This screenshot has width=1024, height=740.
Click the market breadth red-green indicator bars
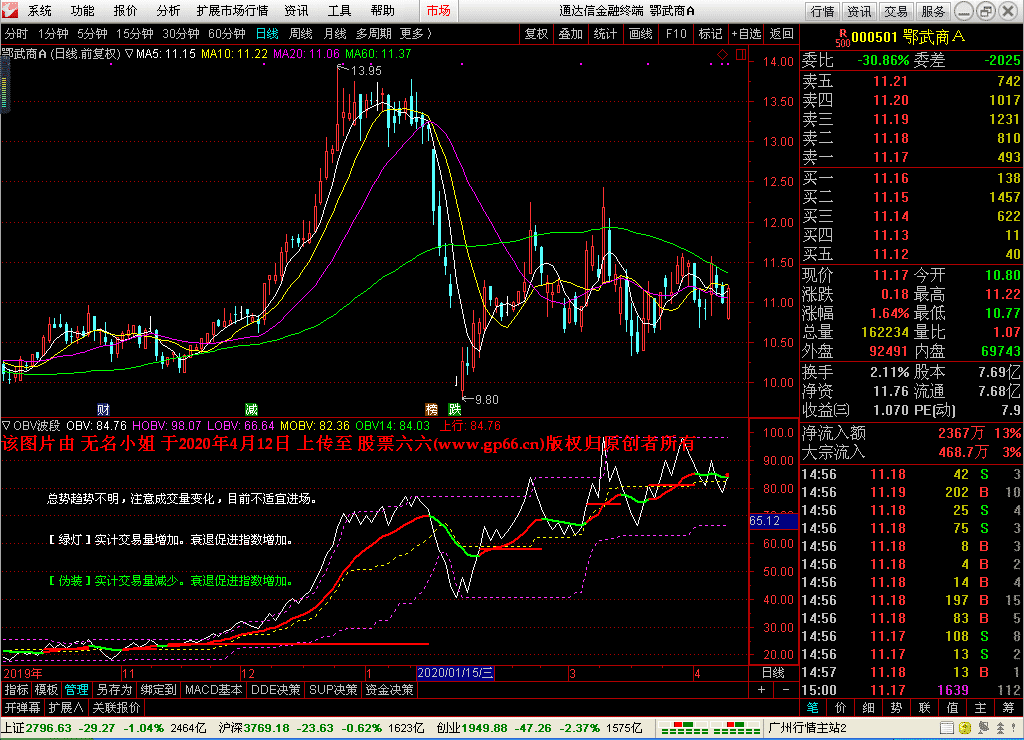(x=710, y=728)
